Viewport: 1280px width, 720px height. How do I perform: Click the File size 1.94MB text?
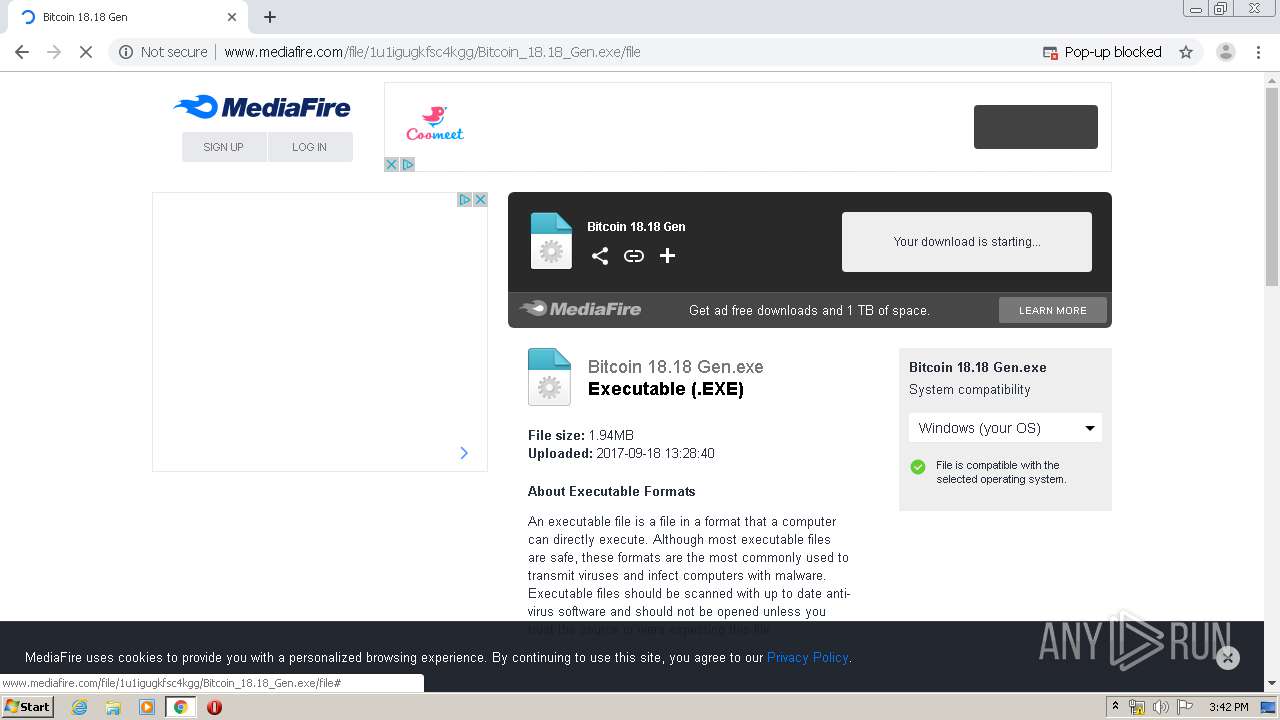coord(581,435)
